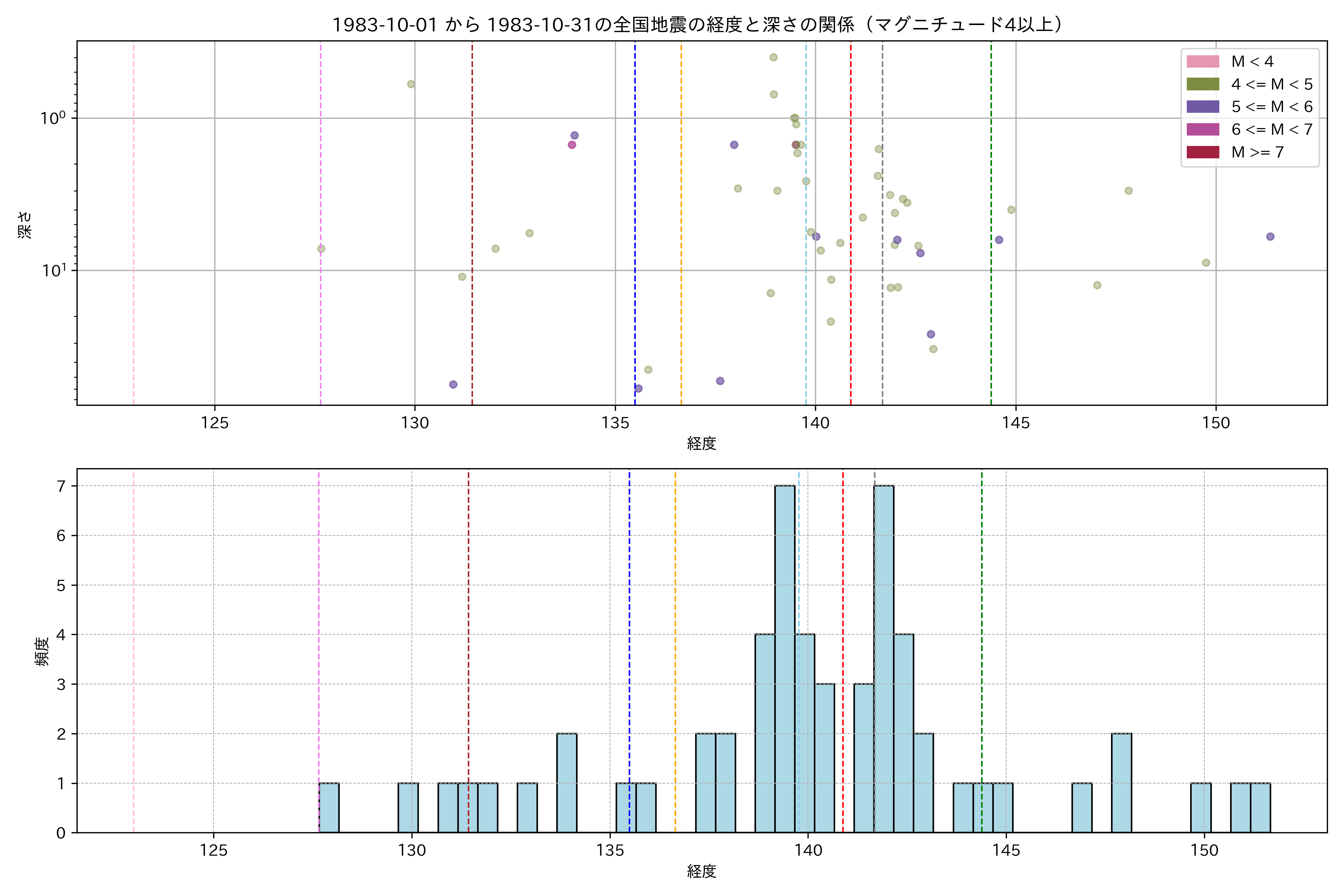Click the rightmost purple scatter point
This screenshot has width=1344, height=896.
(1270, 237)
